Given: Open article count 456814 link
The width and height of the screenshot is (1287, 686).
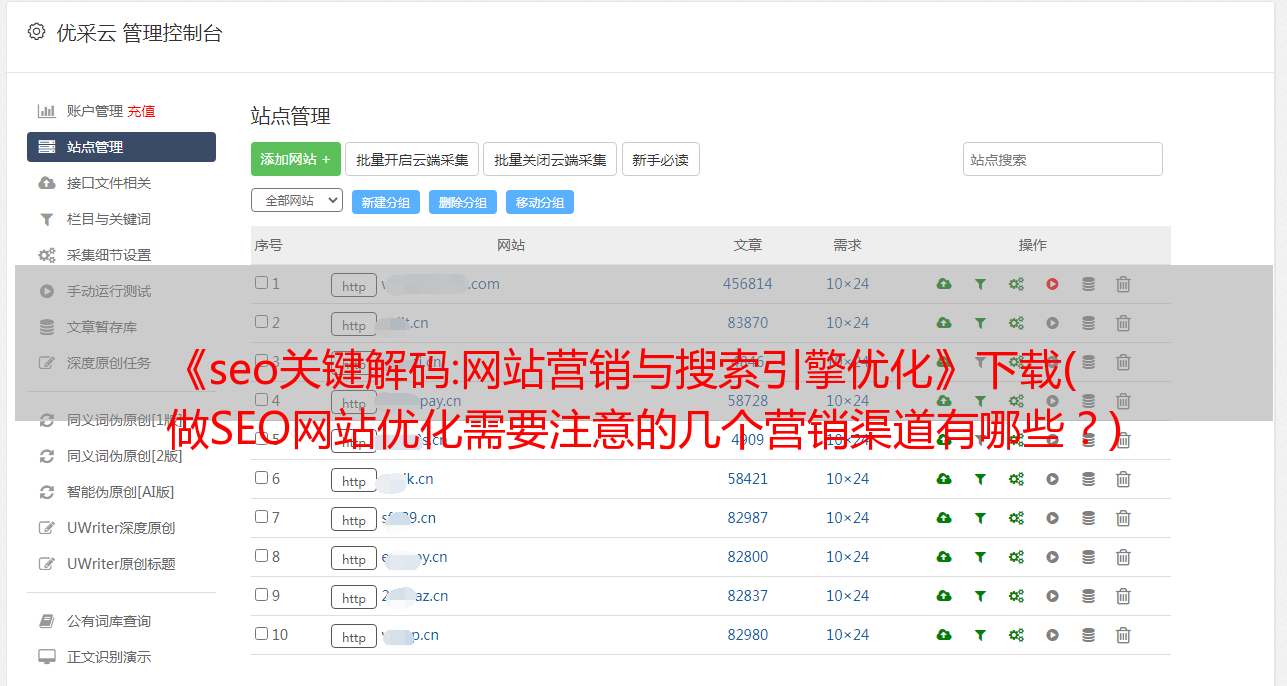Looking at the screenshot, I should (x=748, y=284).
